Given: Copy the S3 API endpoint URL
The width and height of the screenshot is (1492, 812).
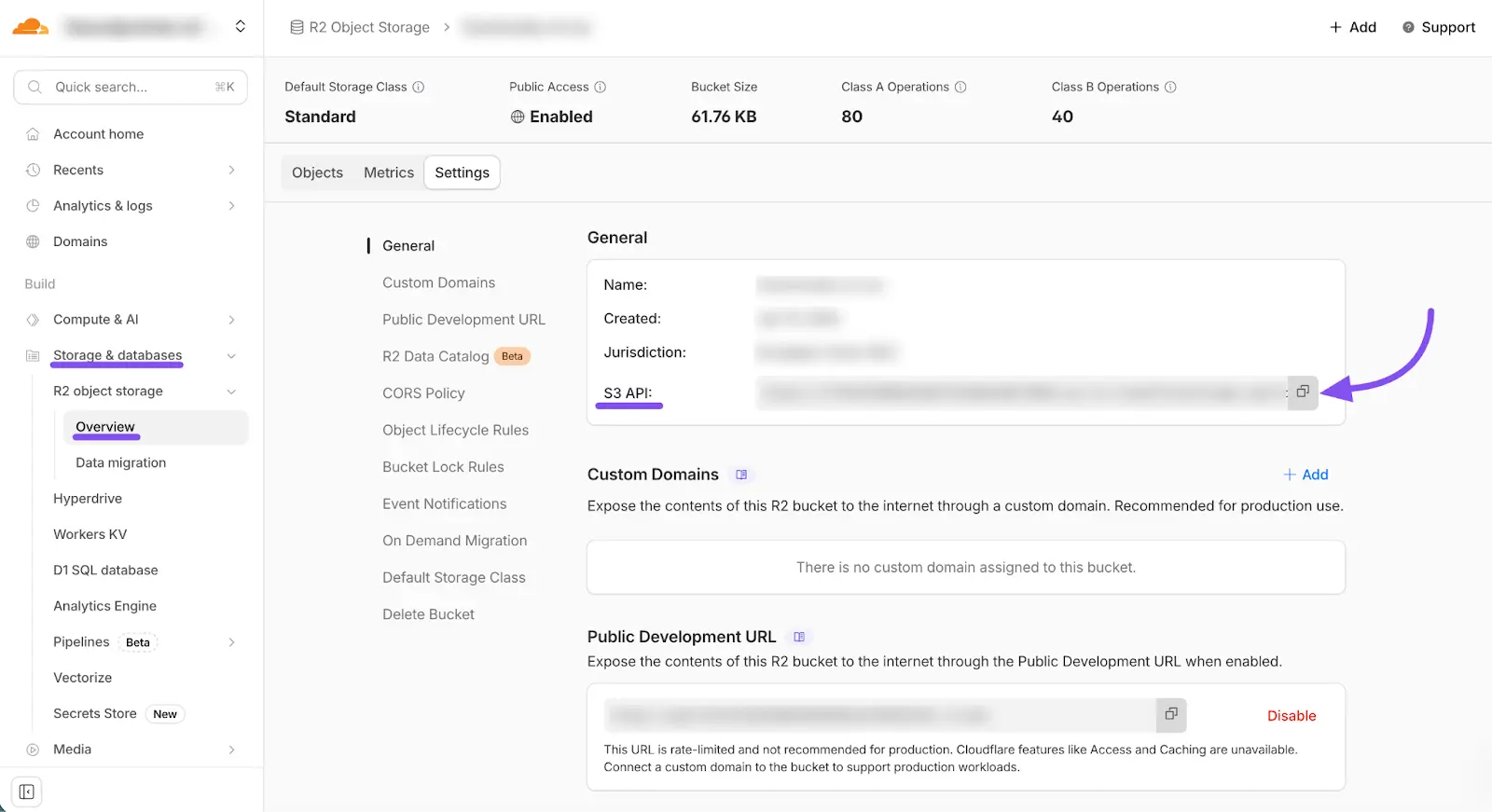Looking at the screenshot, I should click(x=1302, y=392).
